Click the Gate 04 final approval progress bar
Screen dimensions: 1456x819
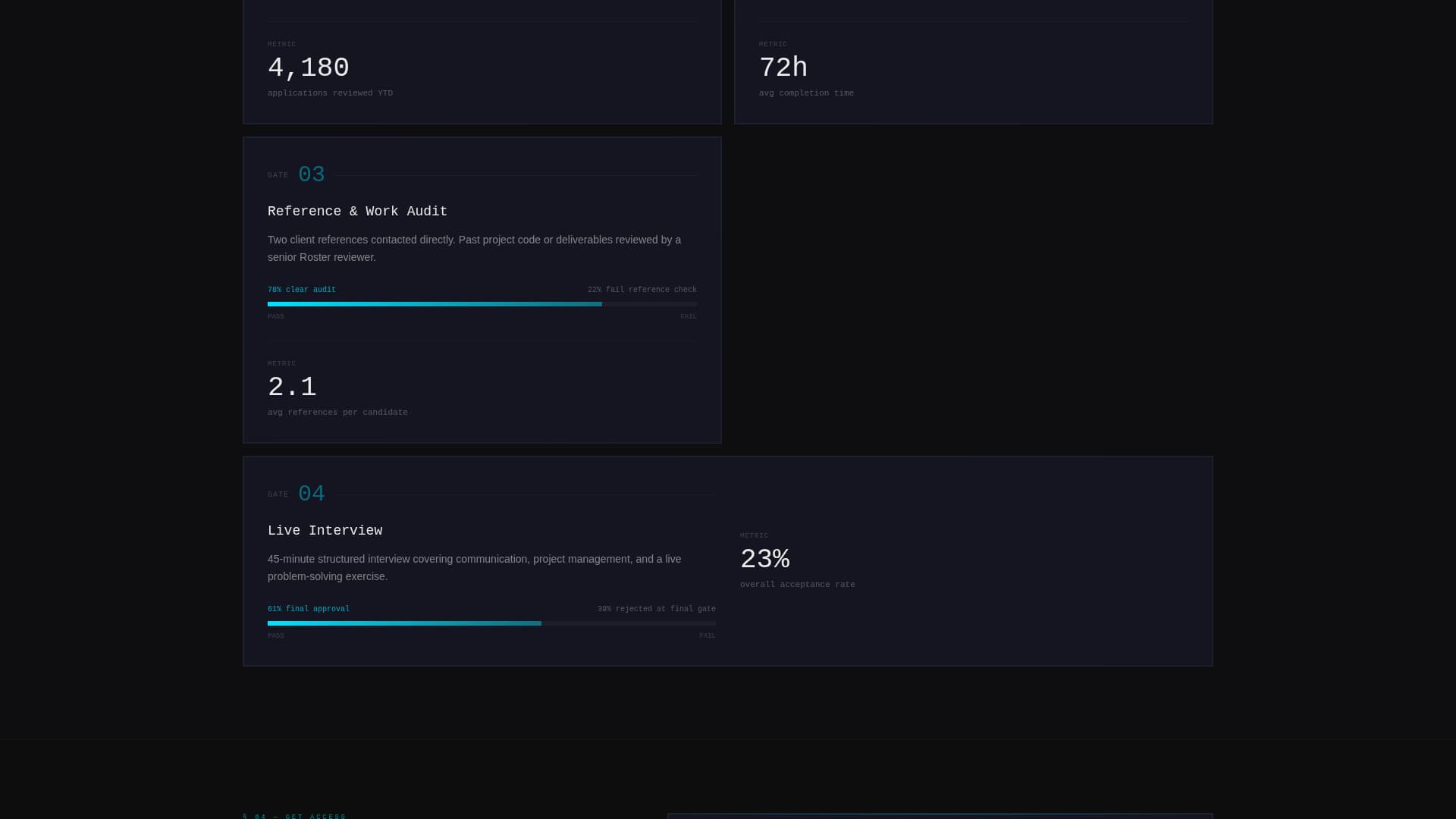[x=491, y=623]
